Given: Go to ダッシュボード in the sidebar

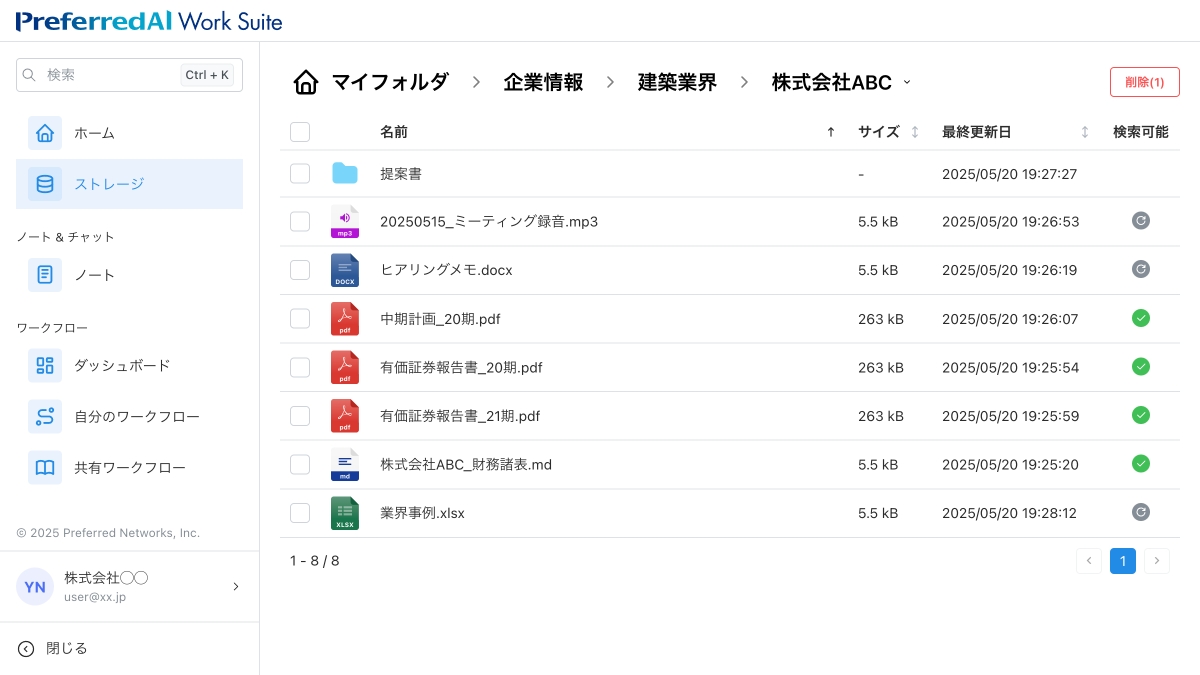Looking at the screenshot, I should tap(121, 366).
